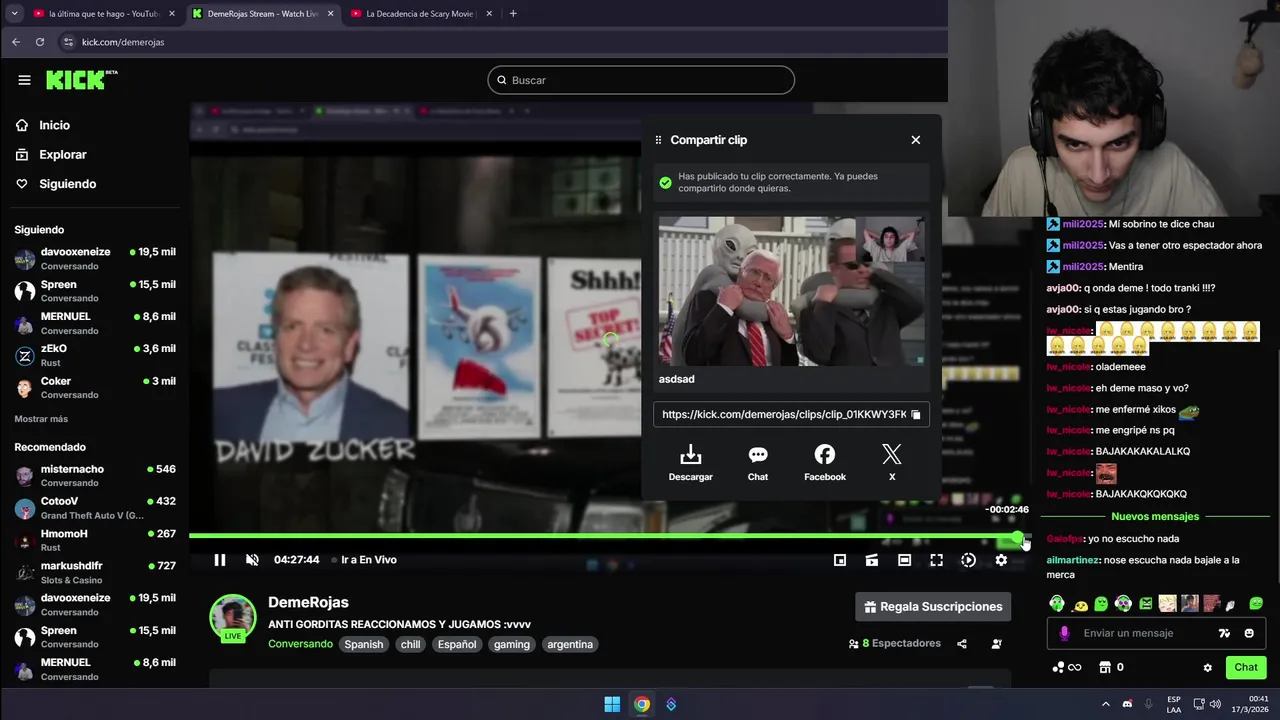The width and height of the screenshot is (1280, 720).
Task: Open the channel points infinity icon
Action: (x=1067, y=668)
